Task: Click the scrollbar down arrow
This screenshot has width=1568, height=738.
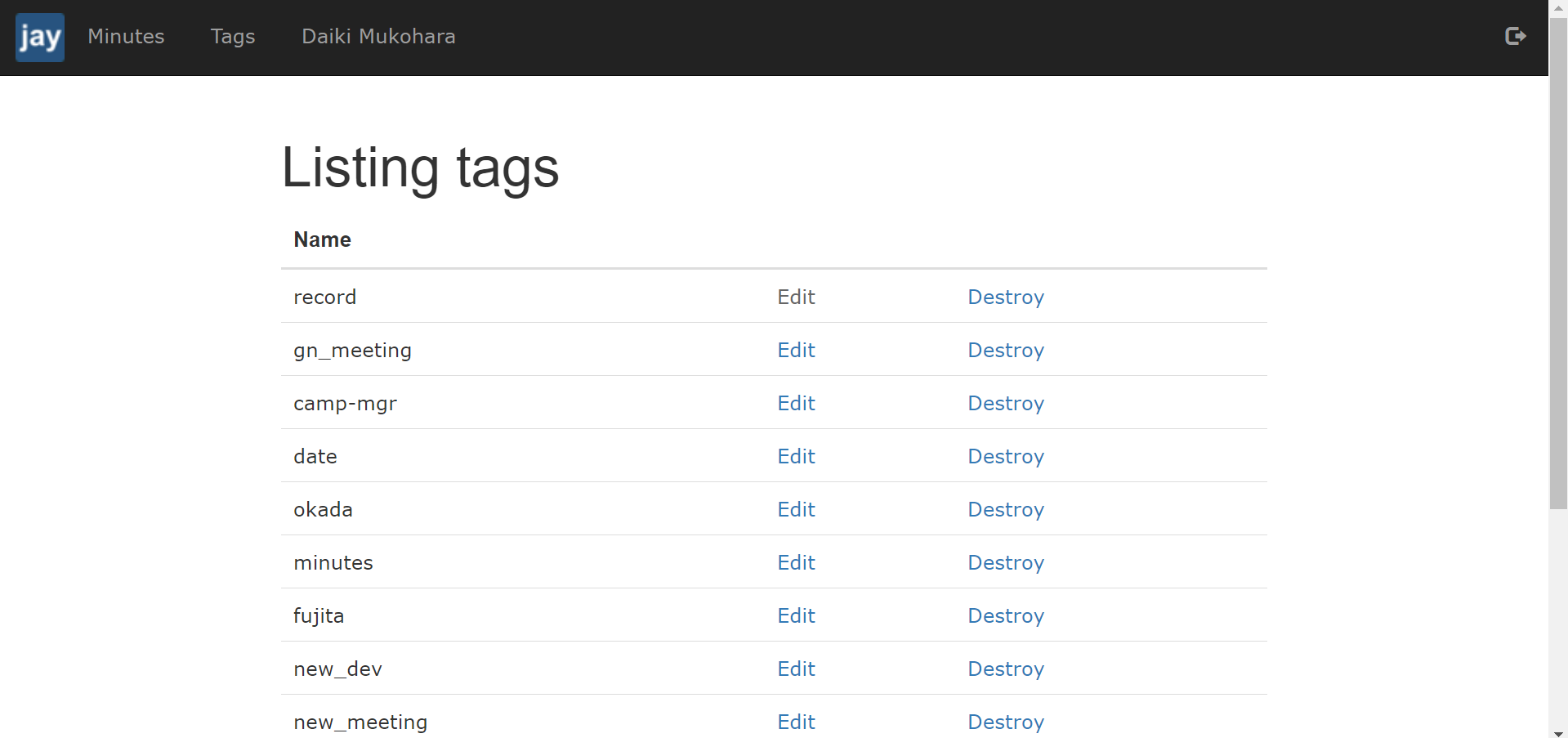Action: (x=1558, y=732)
